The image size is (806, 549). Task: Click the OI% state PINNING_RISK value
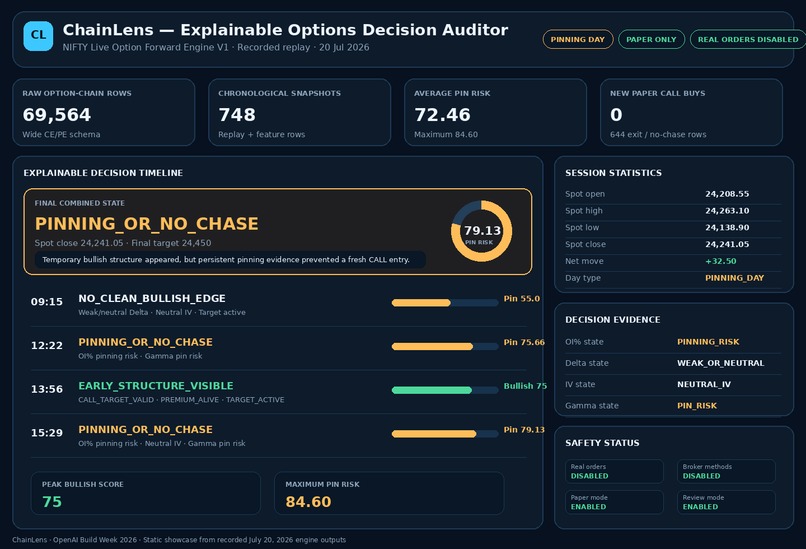tap(708, 342)
